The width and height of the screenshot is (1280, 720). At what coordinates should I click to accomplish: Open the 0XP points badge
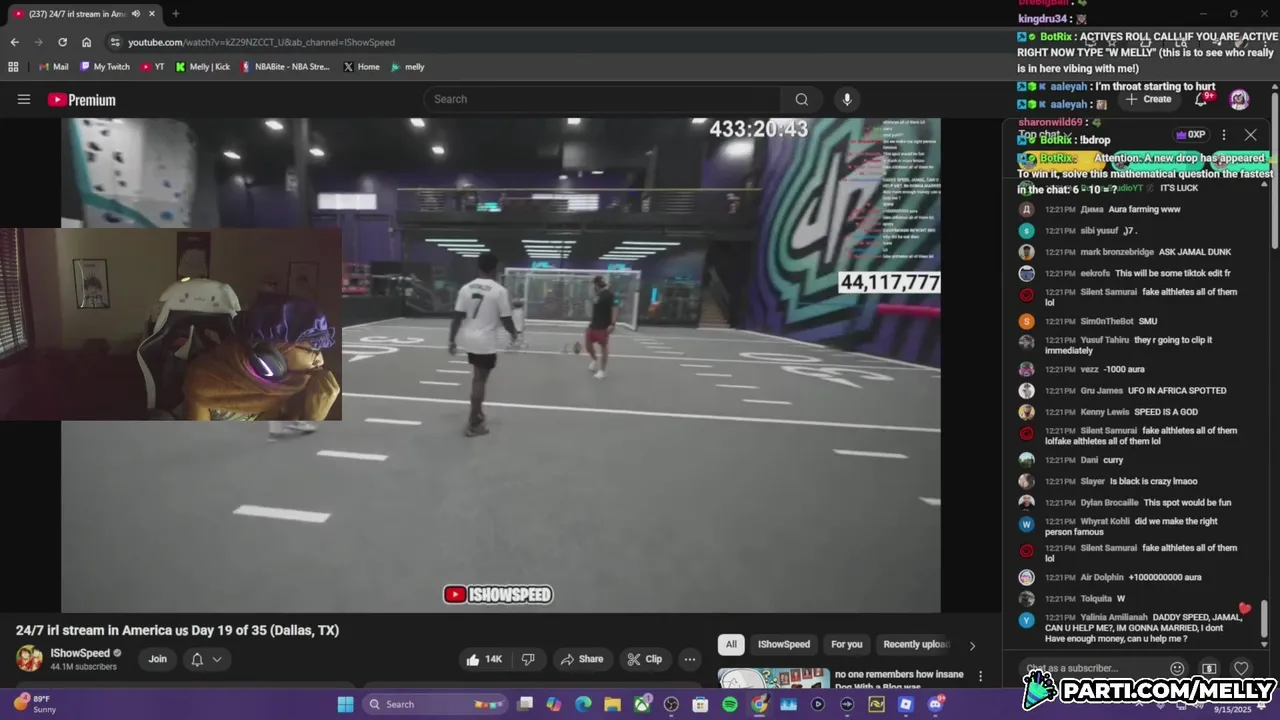(1190, 135)
